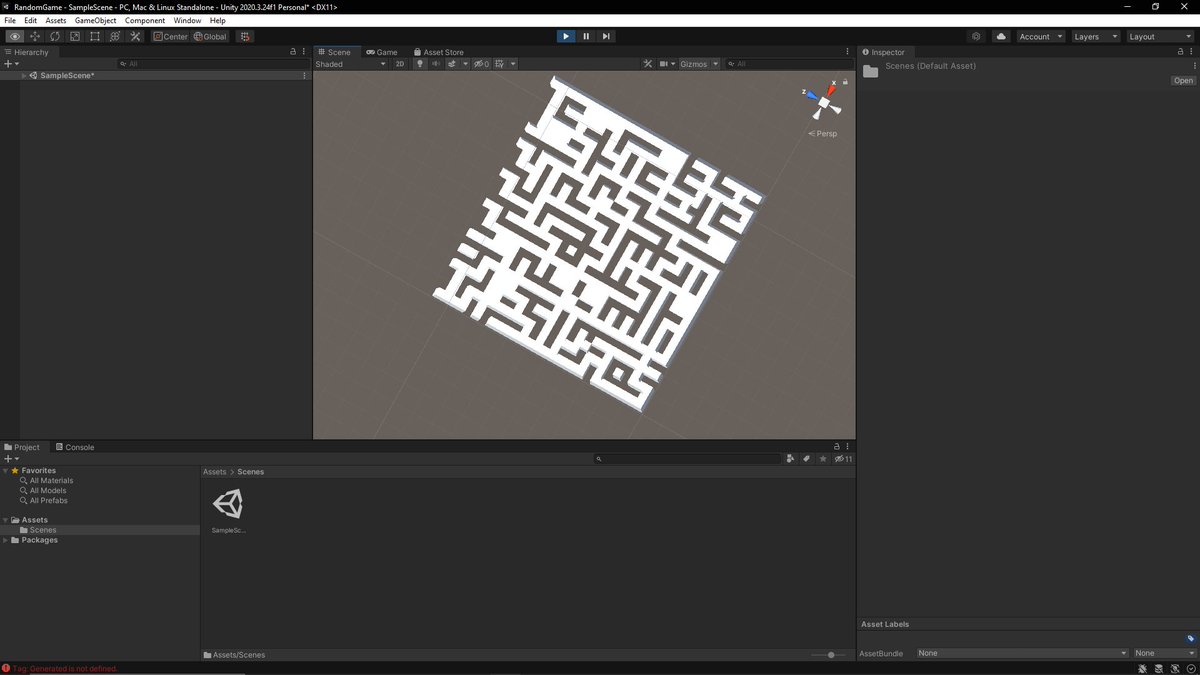Image resolution: width=1200 pixels, height=675 pixels.
Task: Select the Move tool
Action: pyautogui.click(x=35, y=36)
